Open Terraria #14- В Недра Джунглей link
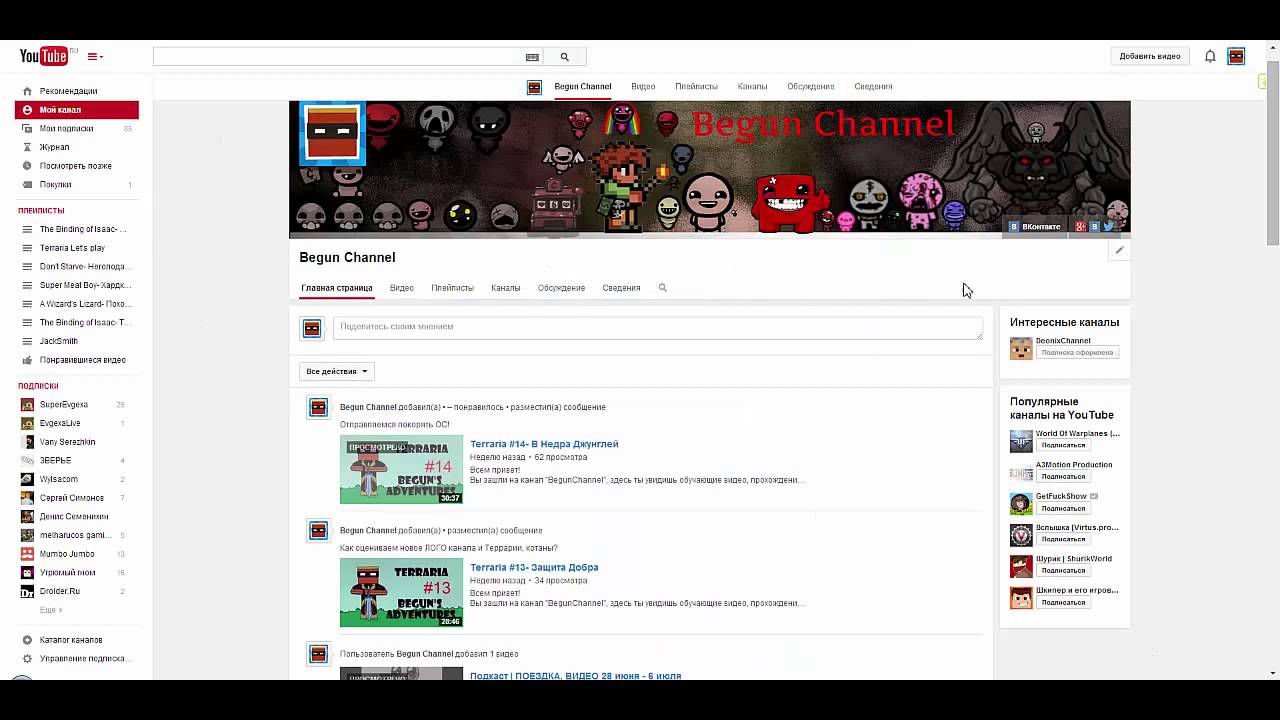The image size is (1280, 720). coord(544,444)
